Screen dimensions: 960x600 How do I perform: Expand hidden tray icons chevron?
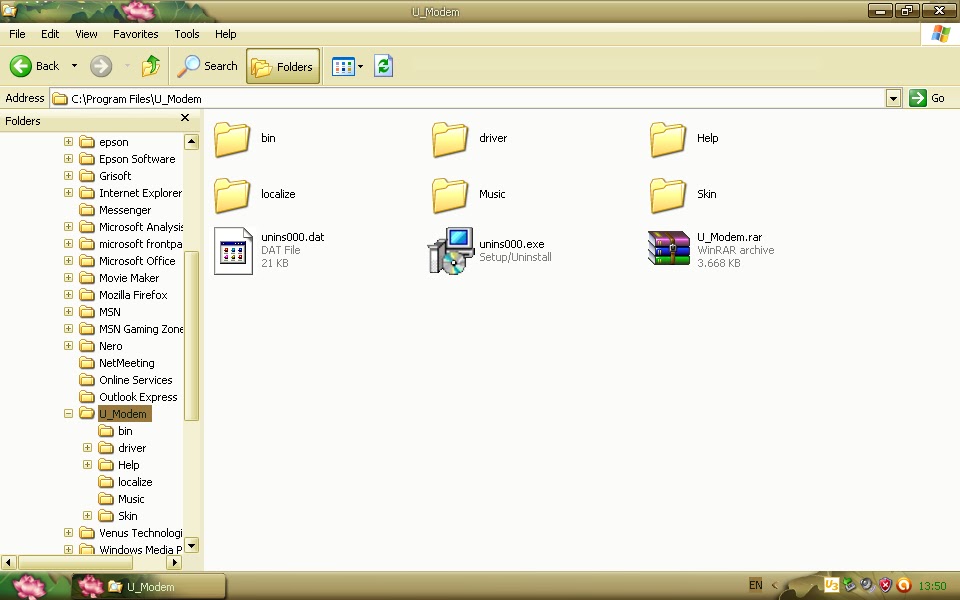click(x=774, y=585)
